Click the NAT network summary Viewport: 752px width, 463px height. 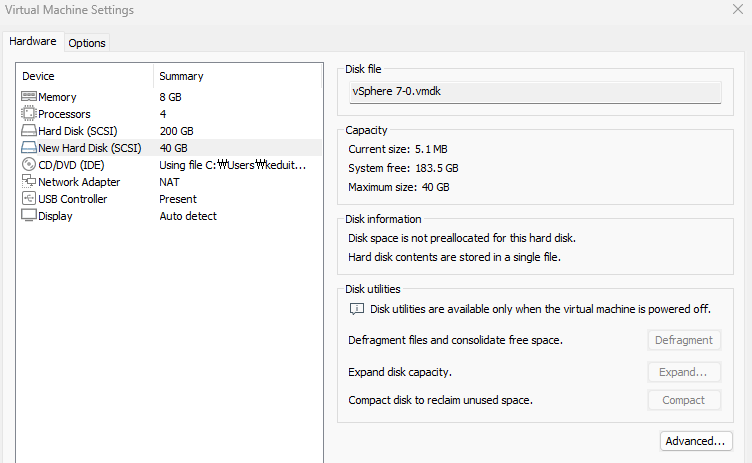(169, 182)
